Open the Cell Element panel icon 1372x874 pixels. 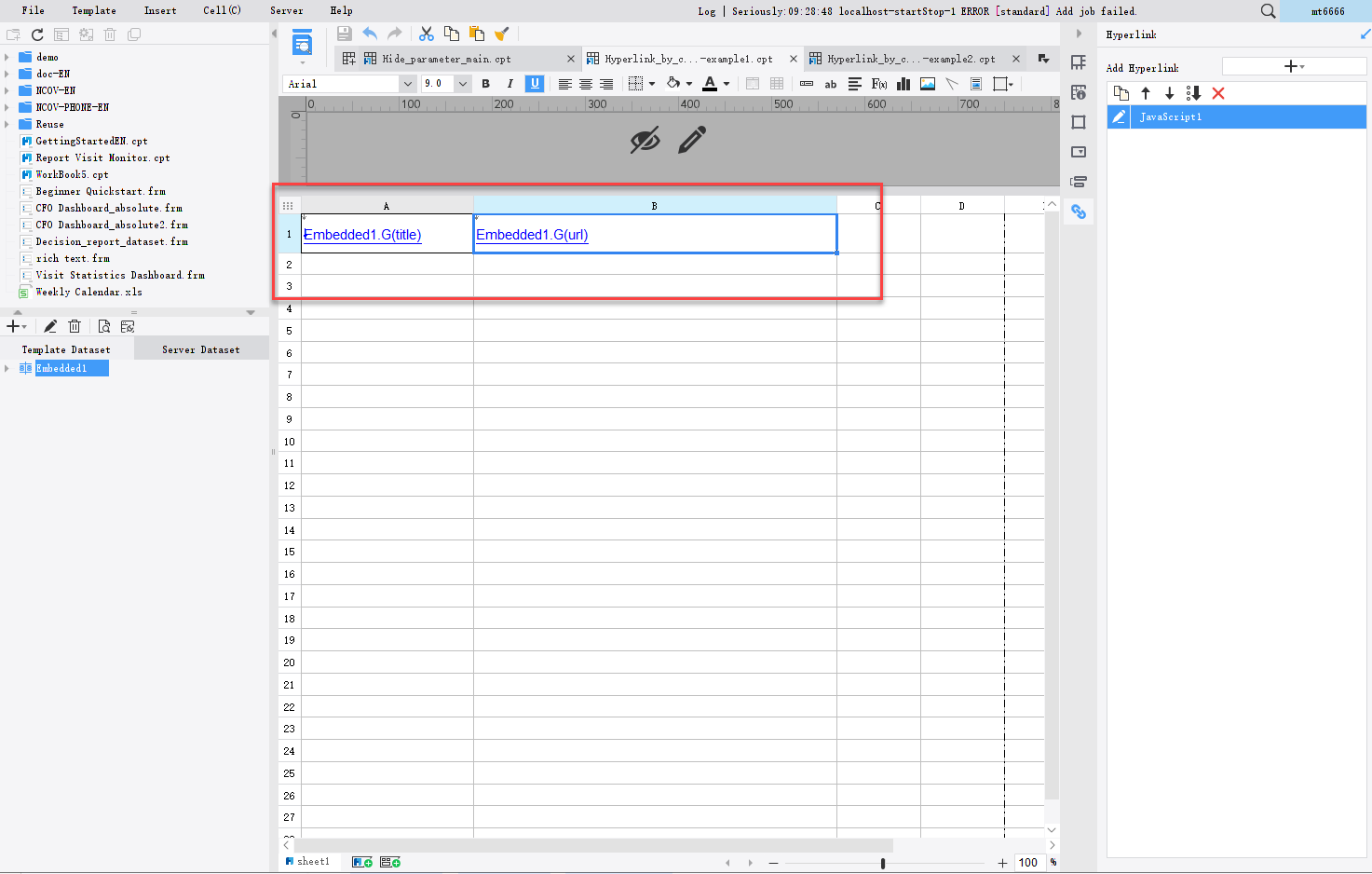1079,62
